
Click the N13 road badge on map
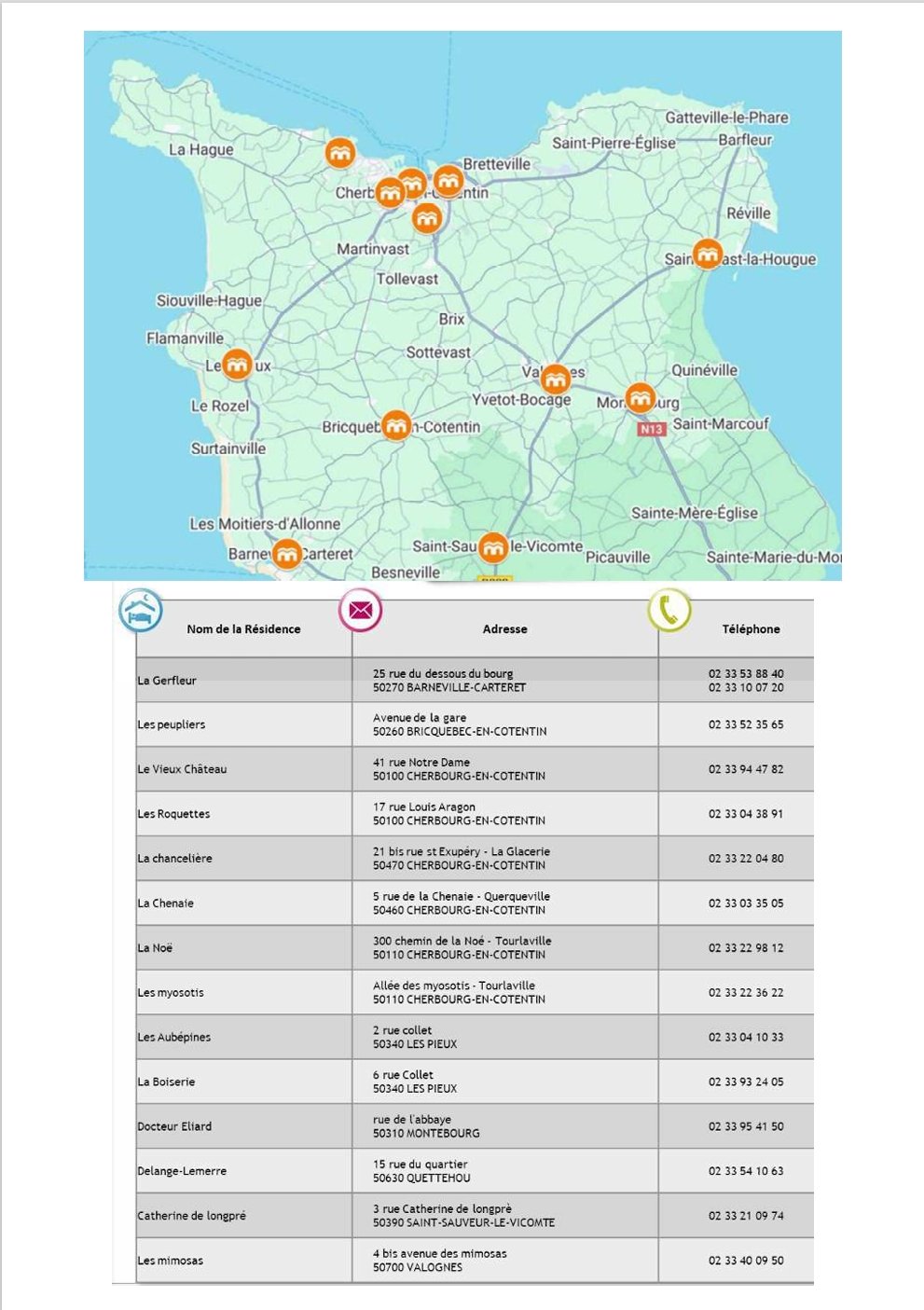click(651, 429)
